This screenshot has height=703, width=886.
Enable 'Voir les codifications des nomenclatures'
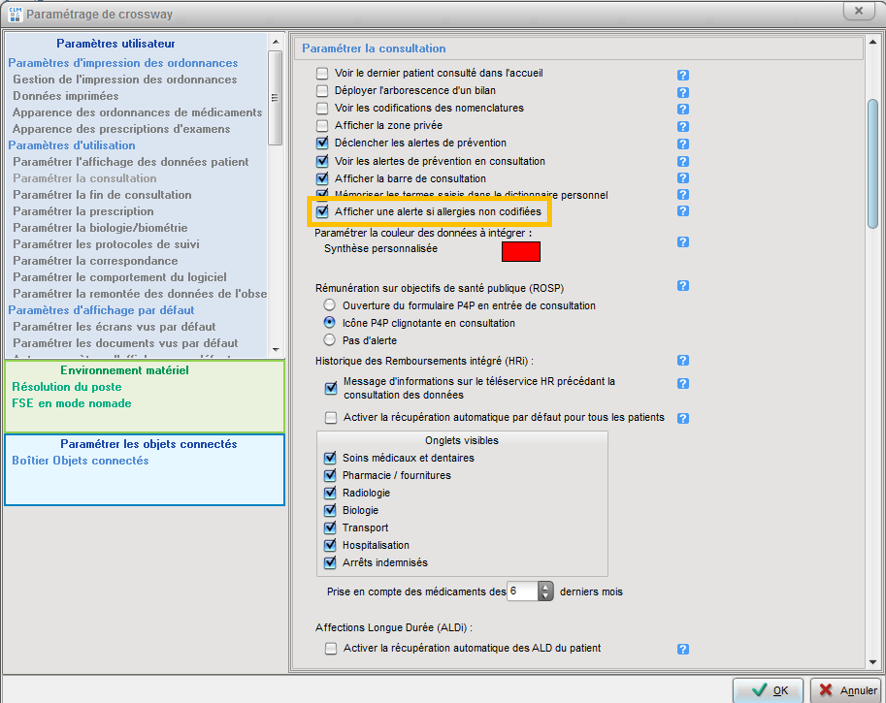point(322,108)
